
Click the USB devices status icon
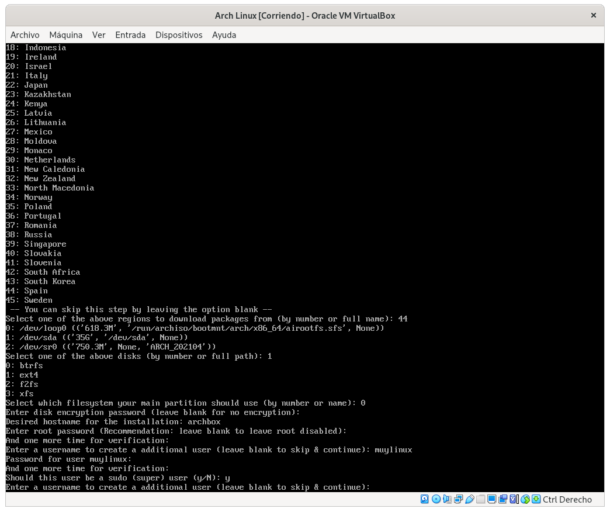coord(470,499)
